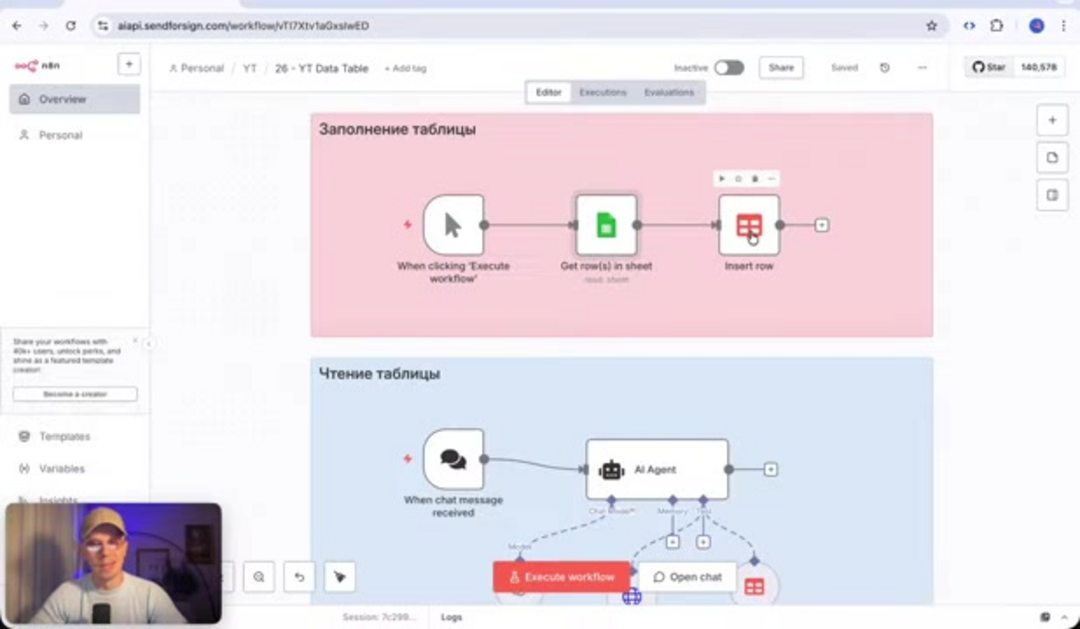
Task: Open the chat message trigger node
Action: click(x=453, y=459)
